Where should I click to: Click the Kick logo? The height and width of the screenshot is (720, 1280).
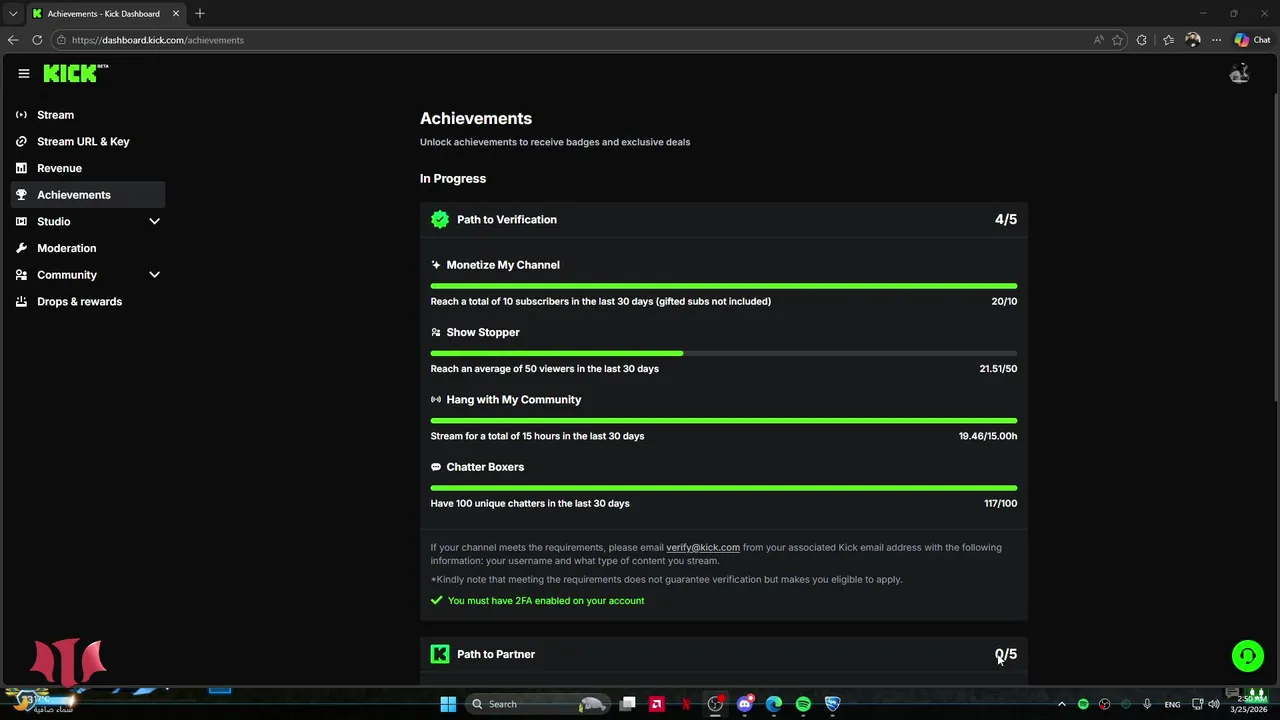tap(75, 73)
